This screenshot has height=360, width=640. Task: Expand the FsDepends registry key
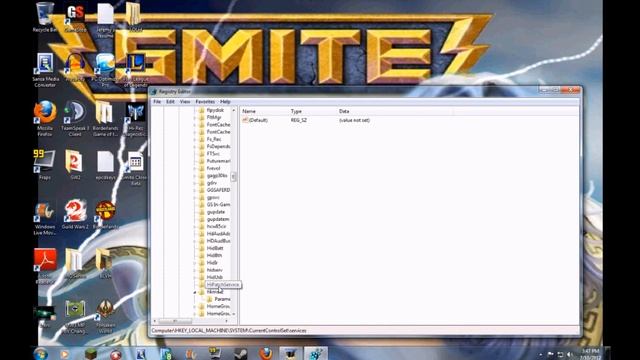(195, 147)
